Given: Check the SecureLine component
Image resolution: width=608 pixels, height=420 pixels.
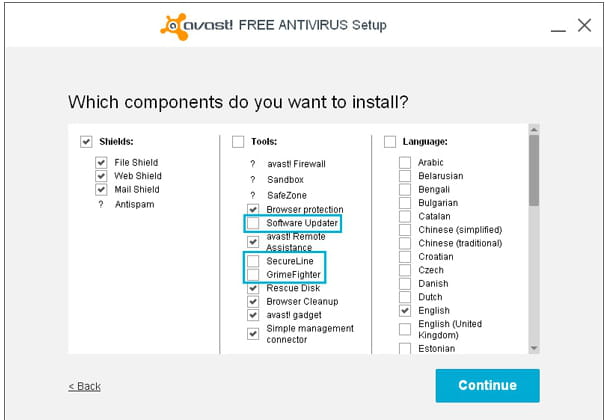Looking at the screenshot, I should (253, 261).
